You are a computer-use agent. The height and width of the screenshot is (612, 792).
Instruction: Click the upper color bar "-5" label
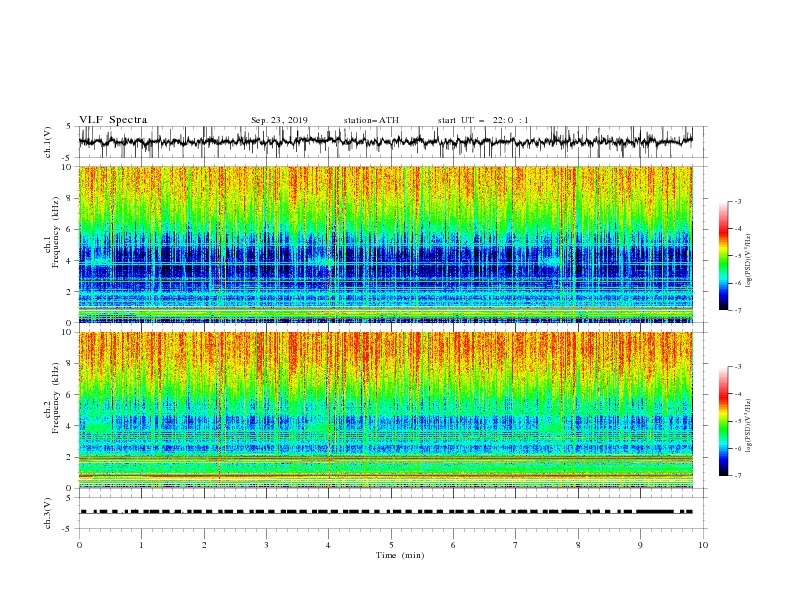click(738, 256)
